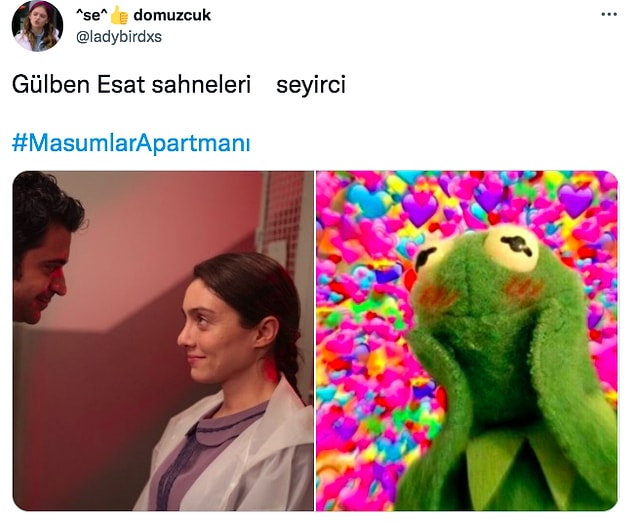
Task: Open the @ladybirdxs profile handle
Action: [x=119, y=37]
